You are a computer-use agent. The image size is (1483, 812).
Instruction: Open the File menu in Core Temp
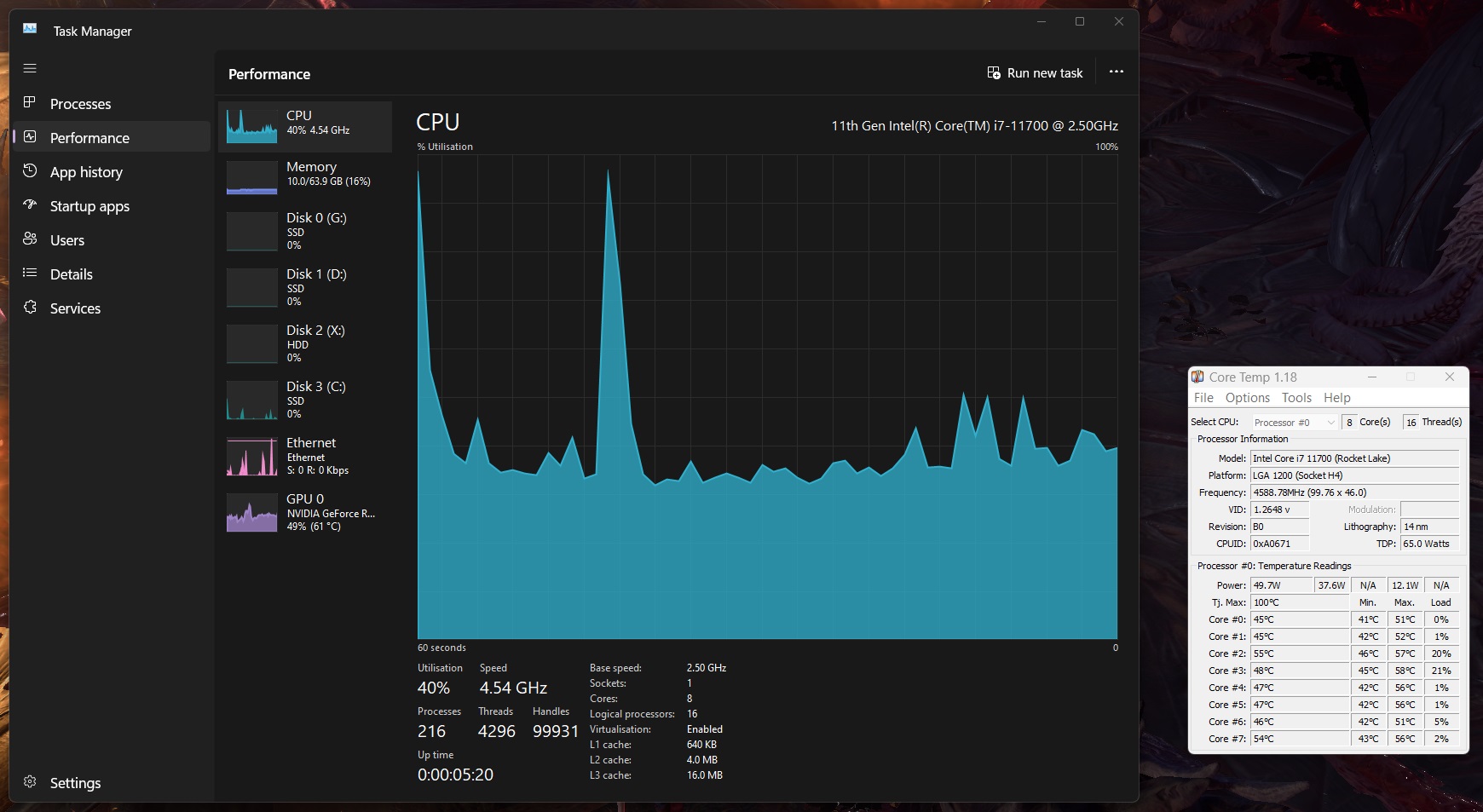1203,398
